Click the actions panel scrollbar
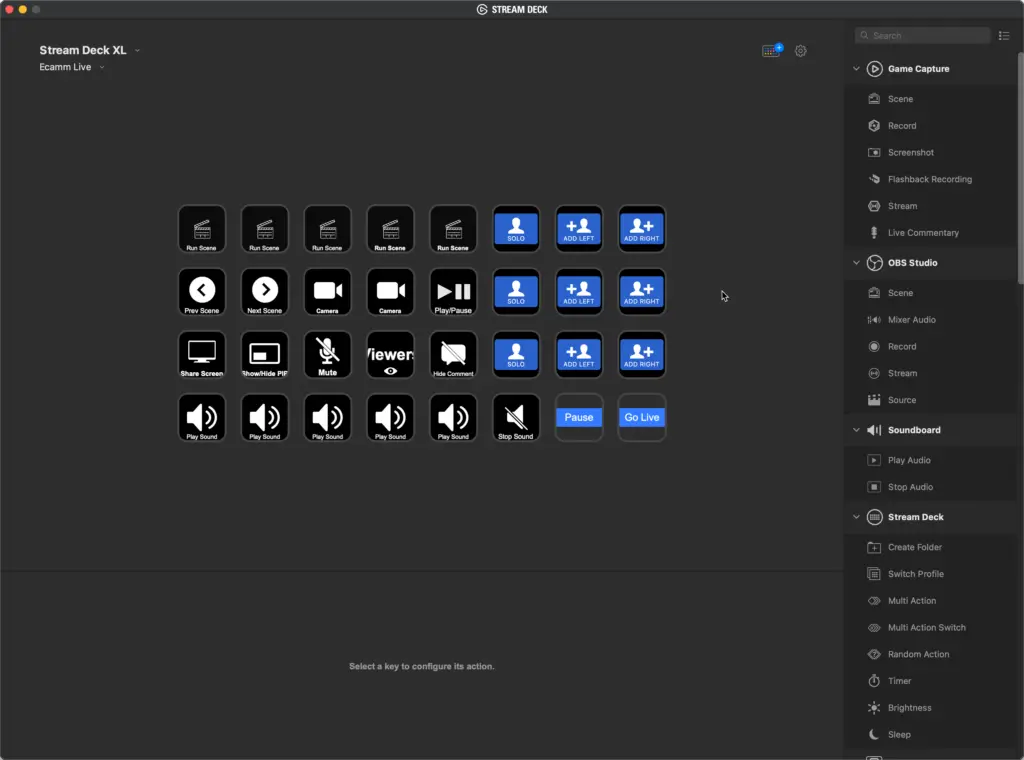 coord(1020,168)
